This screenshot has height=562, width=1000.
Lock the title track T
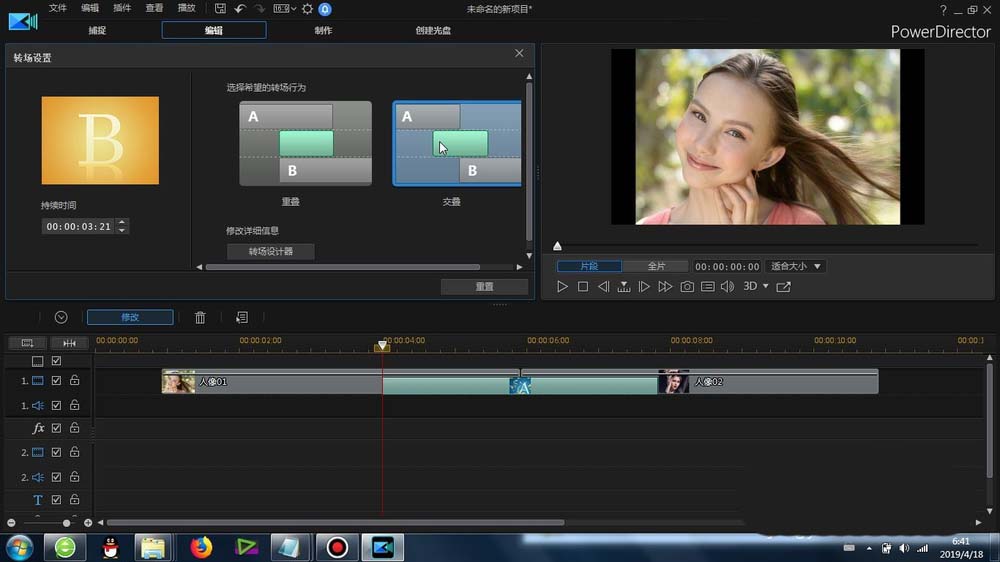point(74,500)
